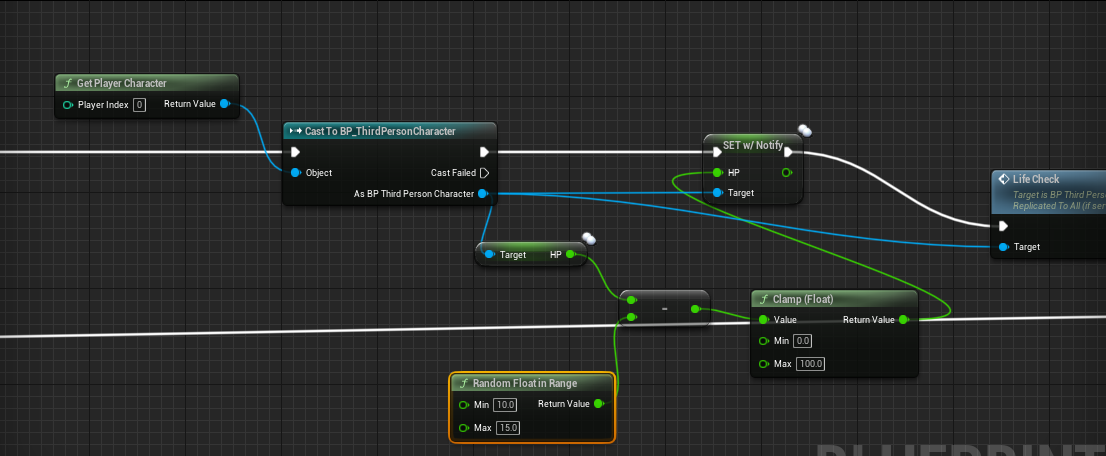Click bottom input pin of subtract node

pos(631,317)
